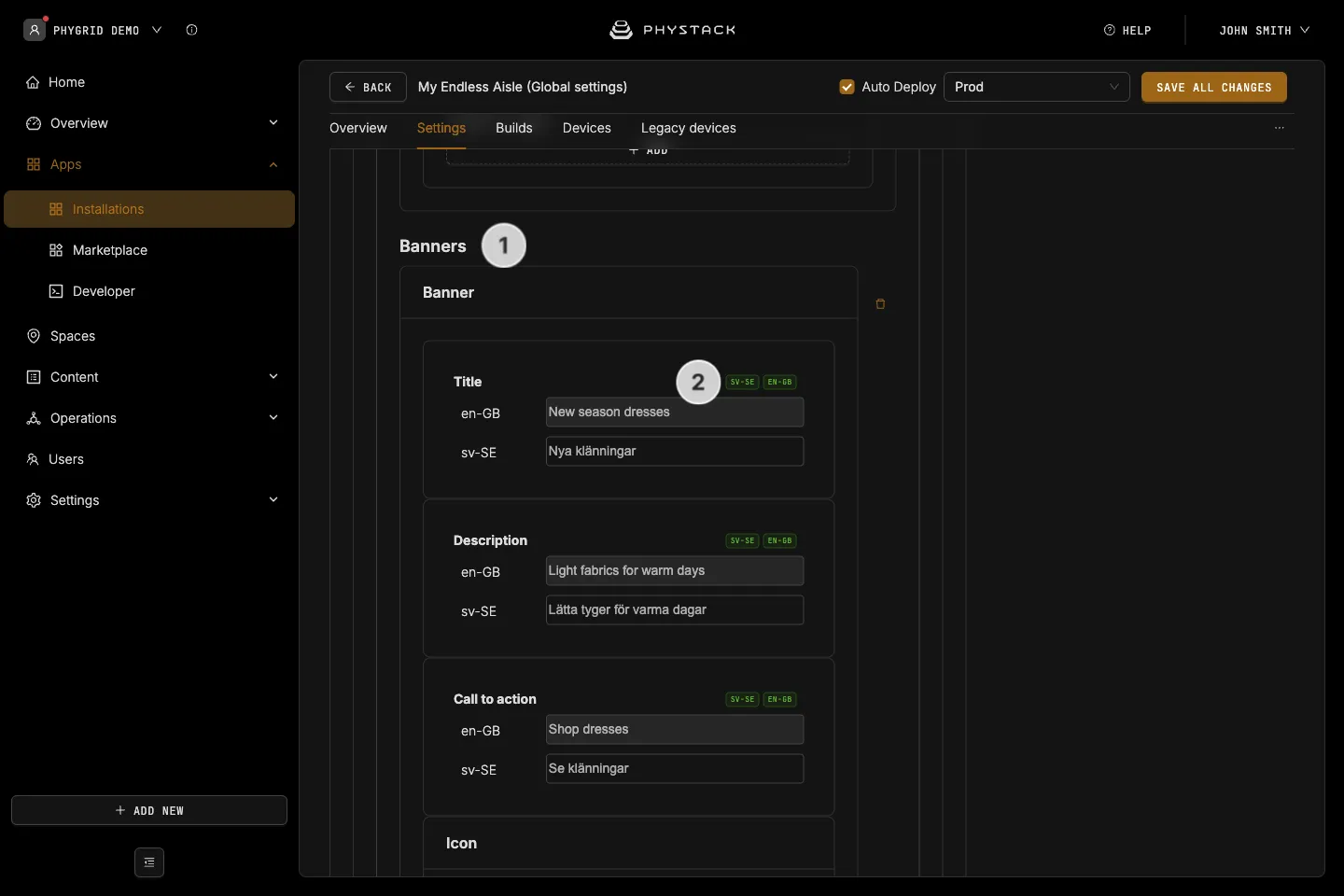Click the en-GB Title input field
This screenshot has height=896, width=1344.
[675, 412]
